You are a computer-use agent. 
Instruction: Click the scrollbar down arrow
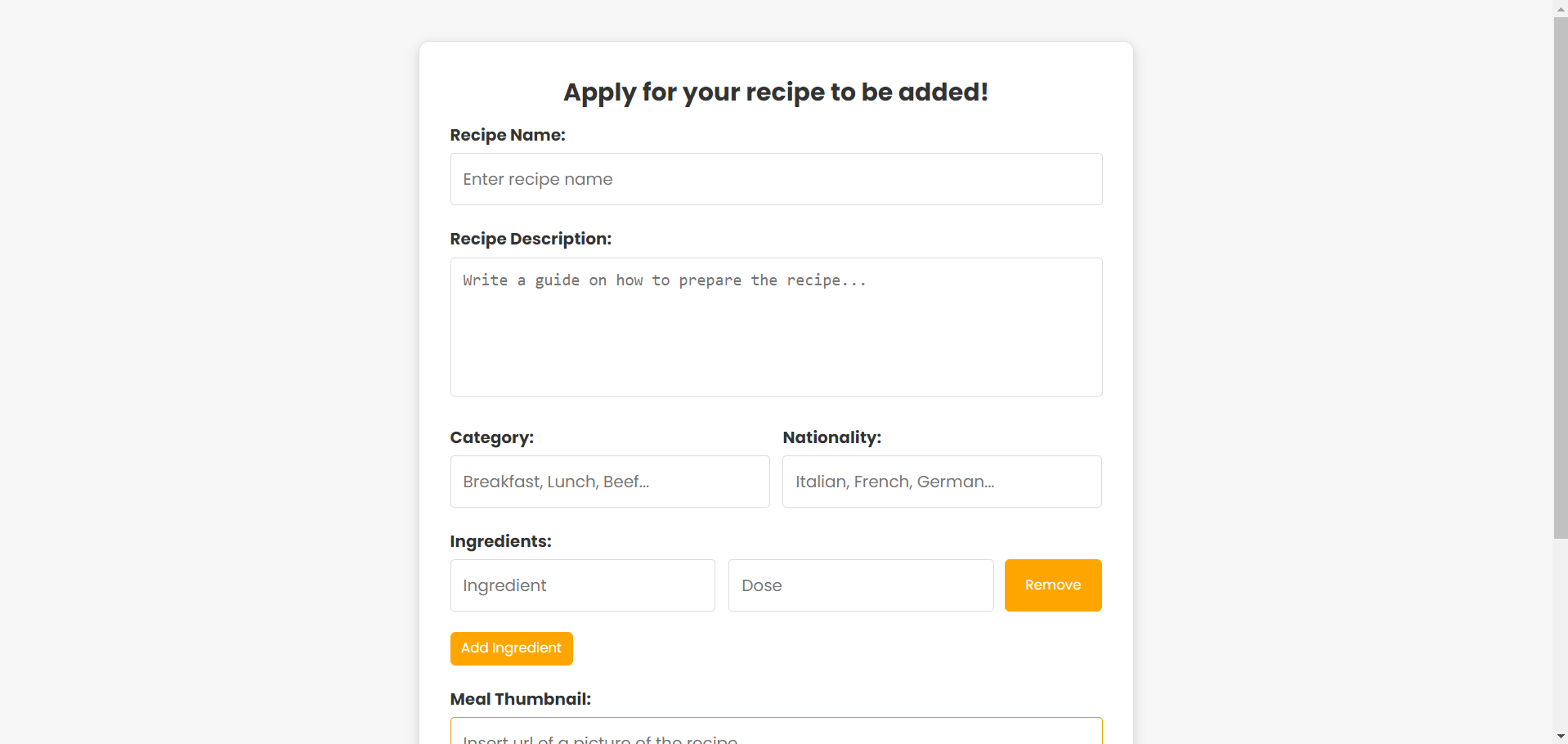point(1560,737)
